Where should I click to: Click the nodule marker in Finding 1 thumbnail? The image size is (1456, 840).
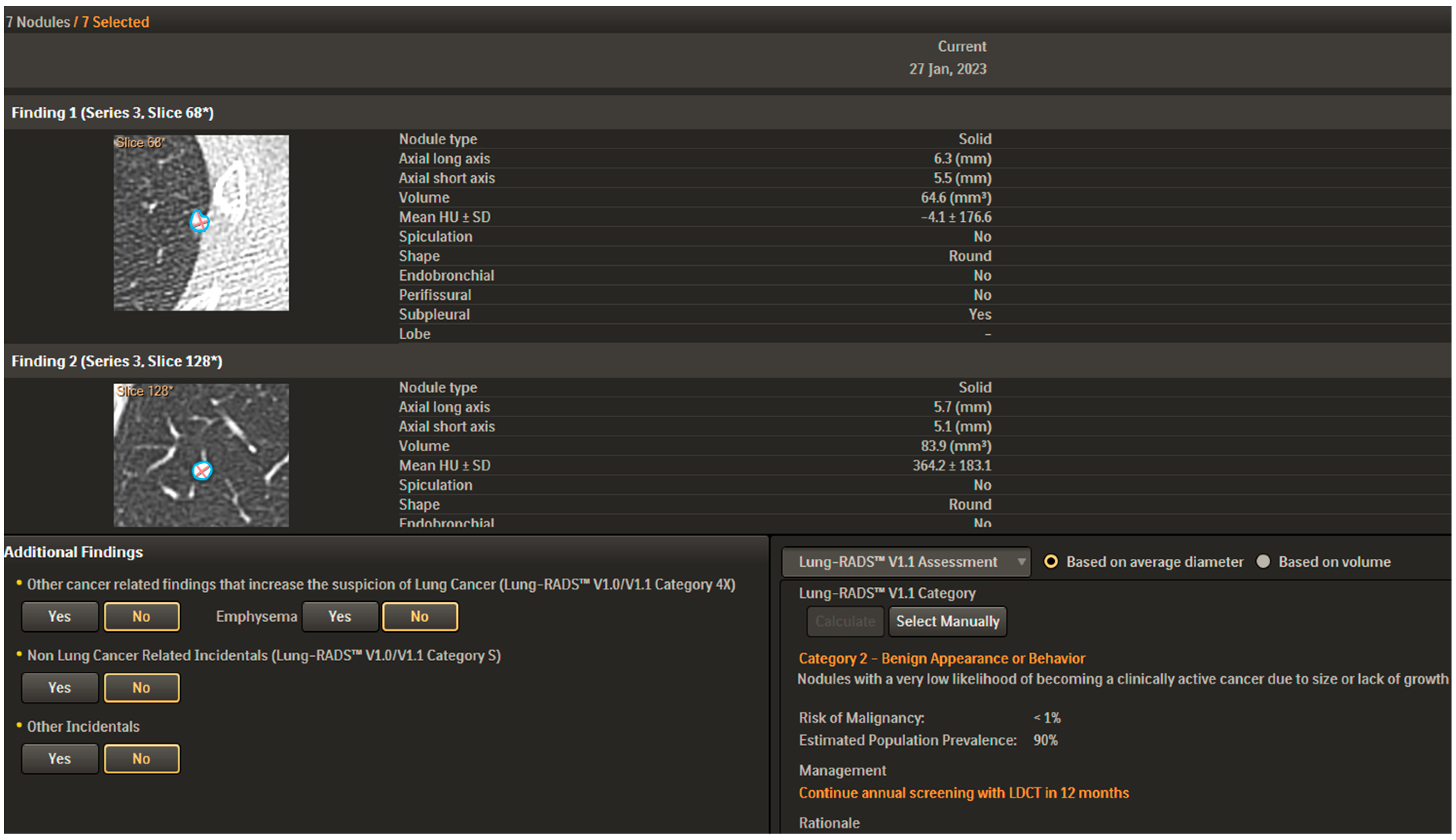(199, 222)
